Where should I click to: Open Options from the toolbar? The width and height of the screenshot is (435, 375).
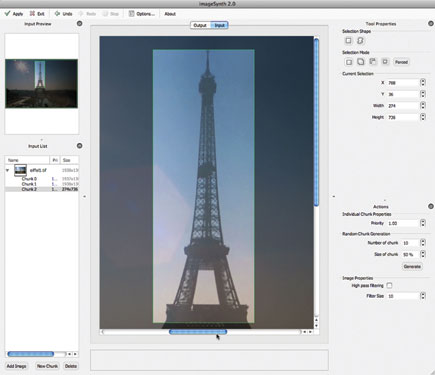coord(142,14)
